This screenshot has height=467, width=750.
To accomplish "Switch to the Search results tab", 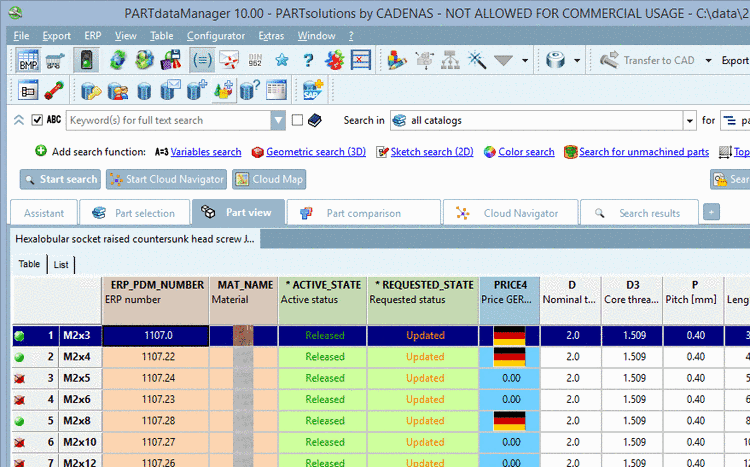I will coord(639,213).
